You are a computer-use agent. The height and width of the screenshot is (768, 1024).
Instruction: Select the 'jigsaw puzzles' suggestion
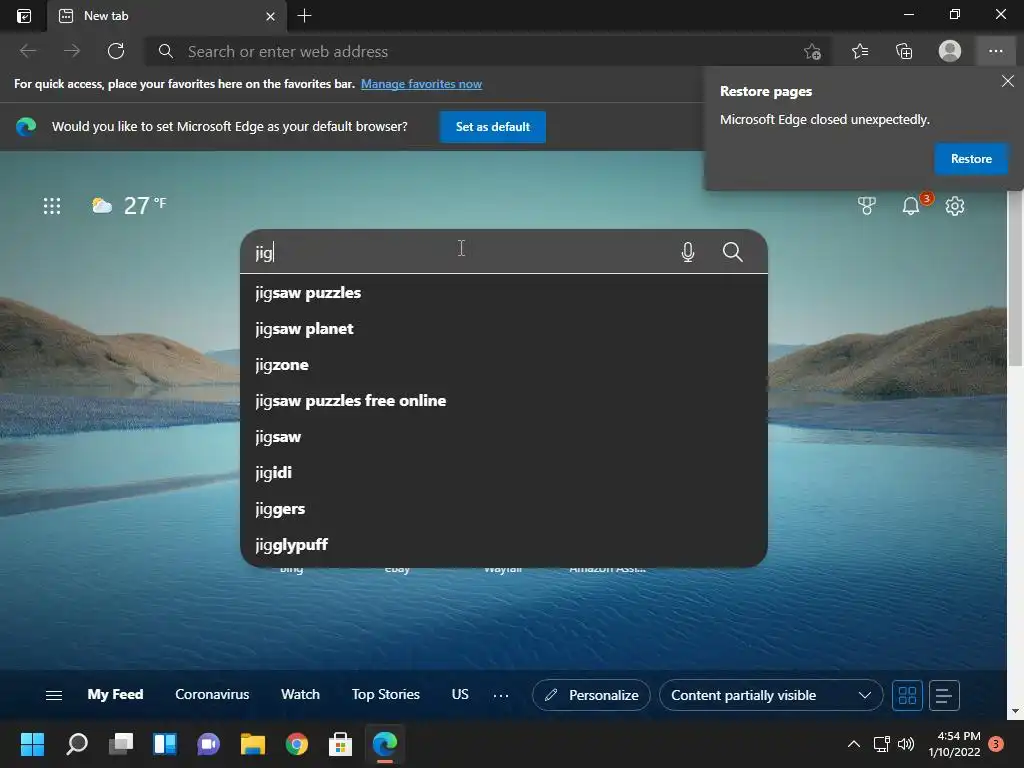click(504, 293)
